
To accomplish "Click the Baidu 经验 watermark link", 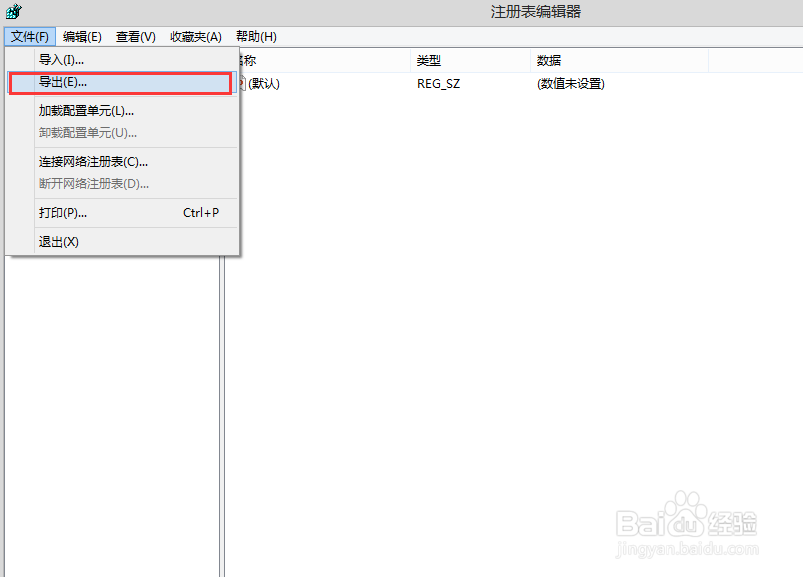I will pyautogui.click(x=688, y=524).
